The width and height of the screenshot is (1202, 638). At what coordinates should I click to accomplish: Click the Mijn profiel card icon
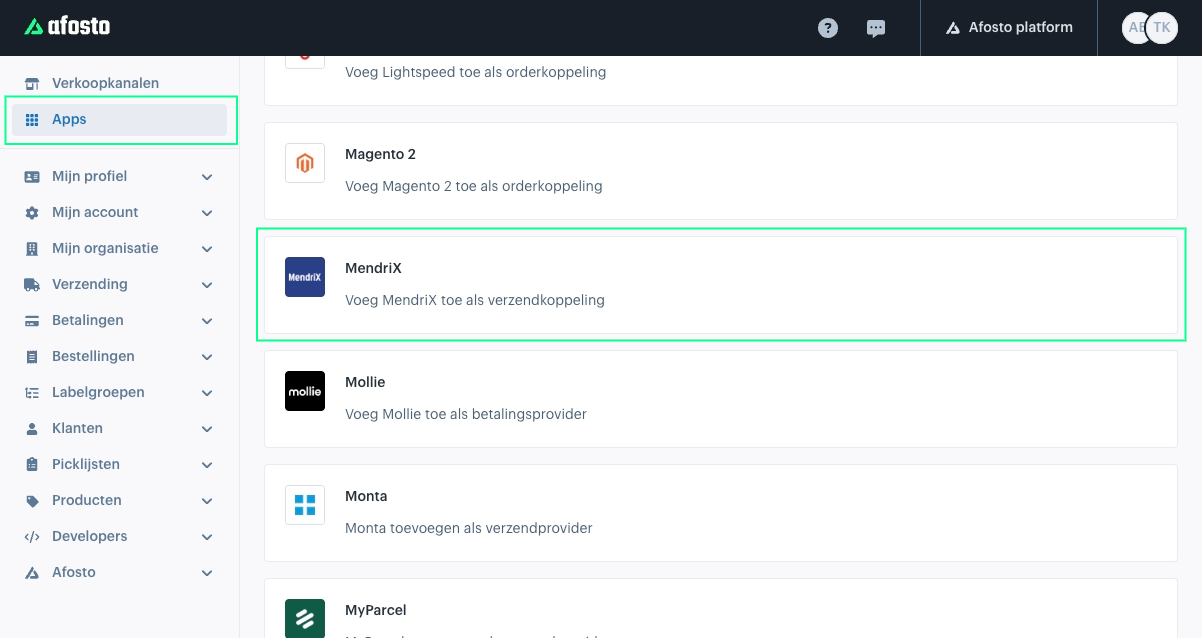point(32,176)
